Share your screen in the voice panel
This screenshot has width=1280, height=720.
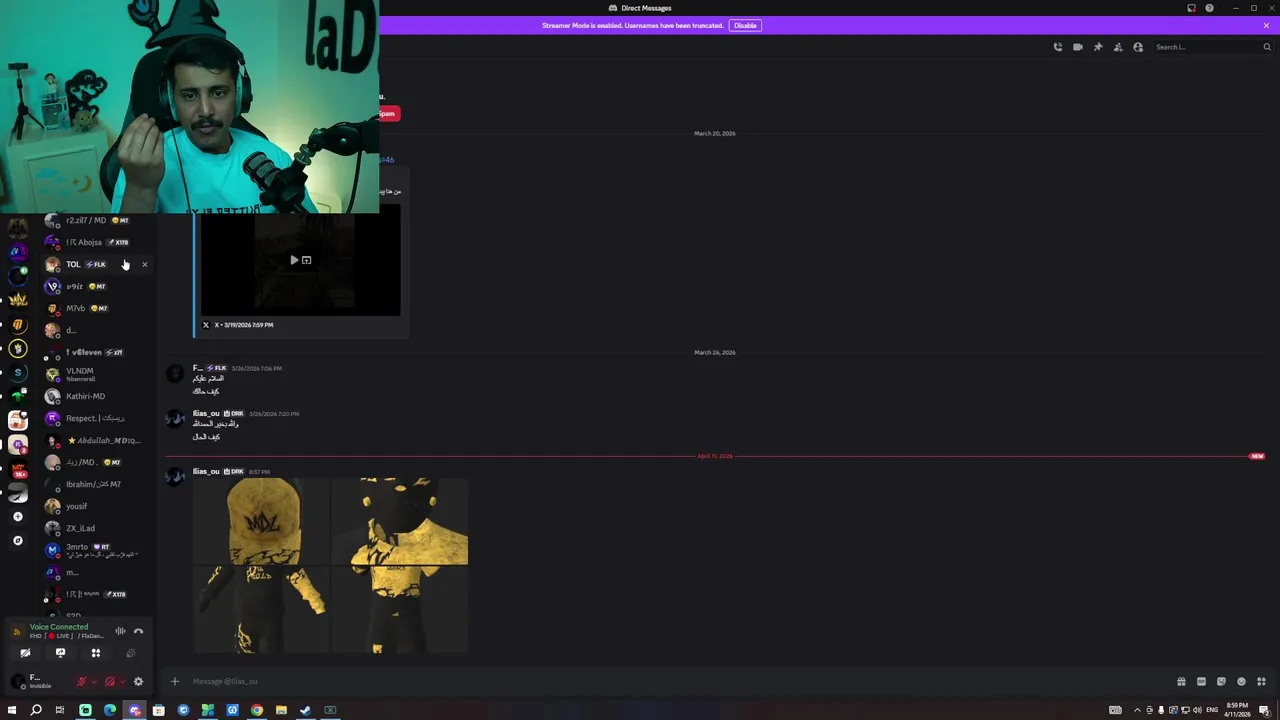(x=60, y=653)
